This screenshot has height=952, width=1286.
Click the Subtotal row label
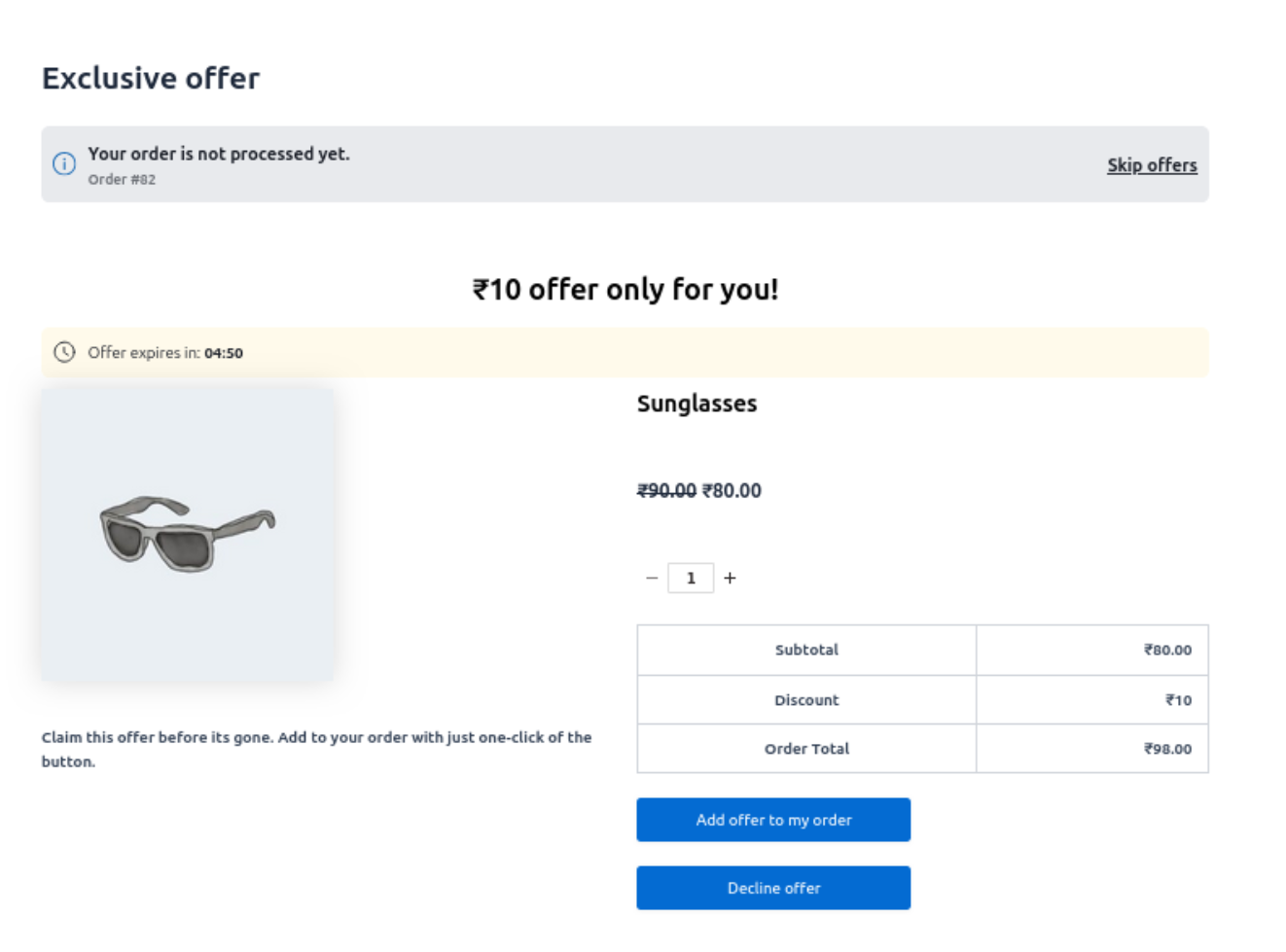[x=806, y=650]
